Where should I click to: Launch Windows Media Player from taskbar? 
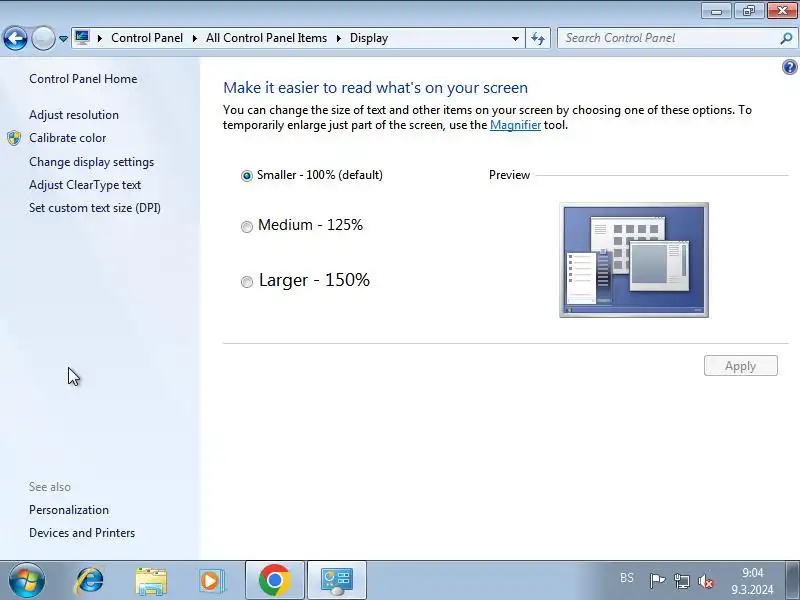point(212,581)
